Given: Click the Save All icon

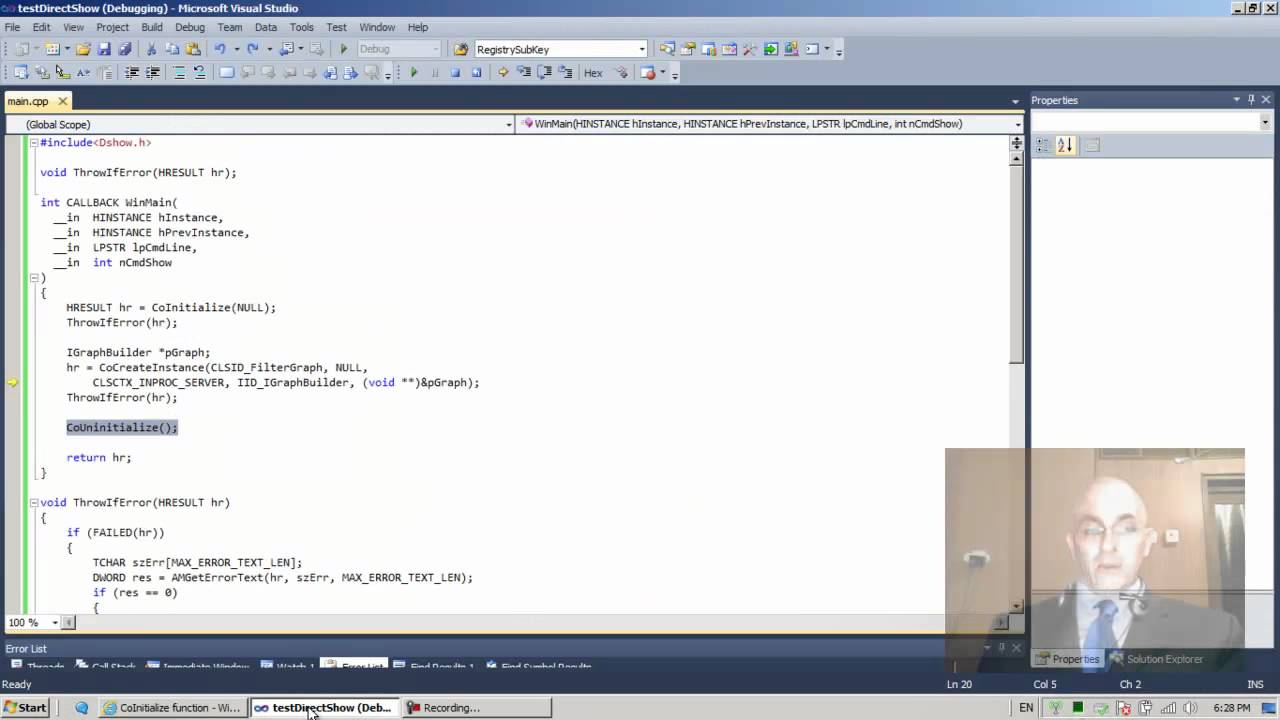Looking at the screenshot, I should 125,49.
